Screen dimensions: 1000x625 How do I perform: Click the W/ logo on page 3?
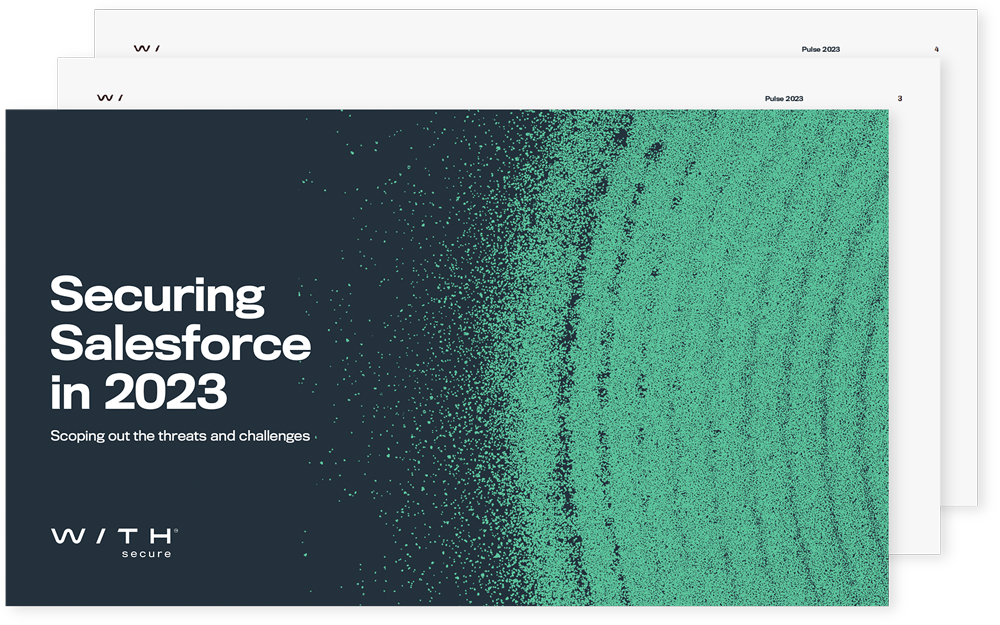109,98
